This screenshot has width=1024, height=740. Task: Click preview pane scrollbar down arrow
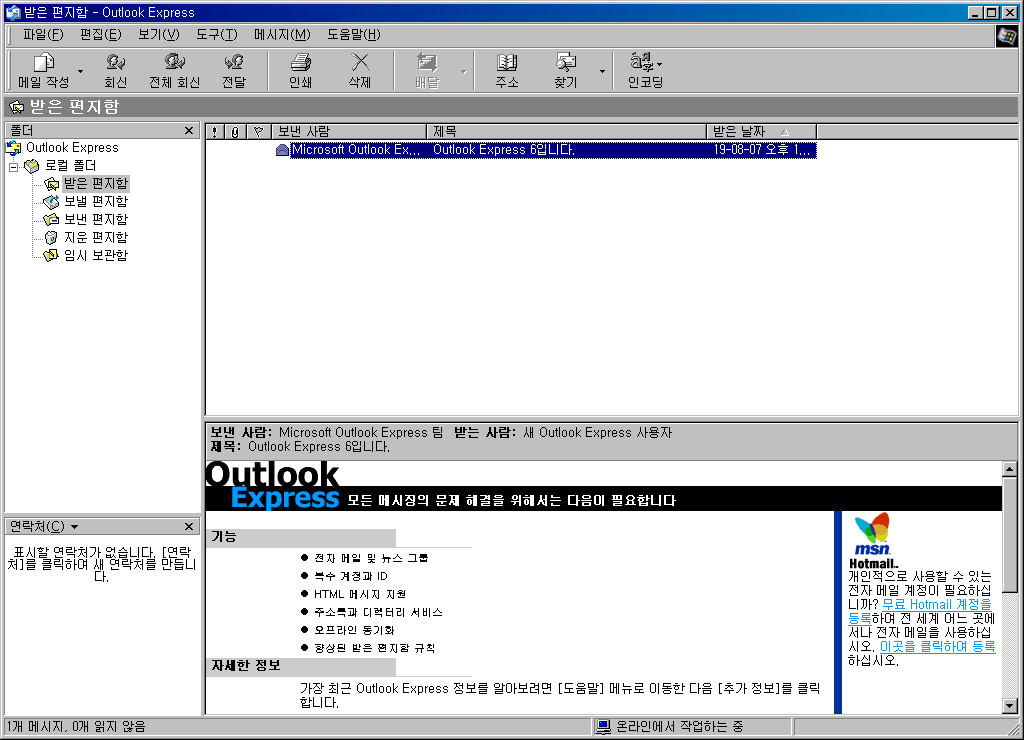[x=1010, y=706]
